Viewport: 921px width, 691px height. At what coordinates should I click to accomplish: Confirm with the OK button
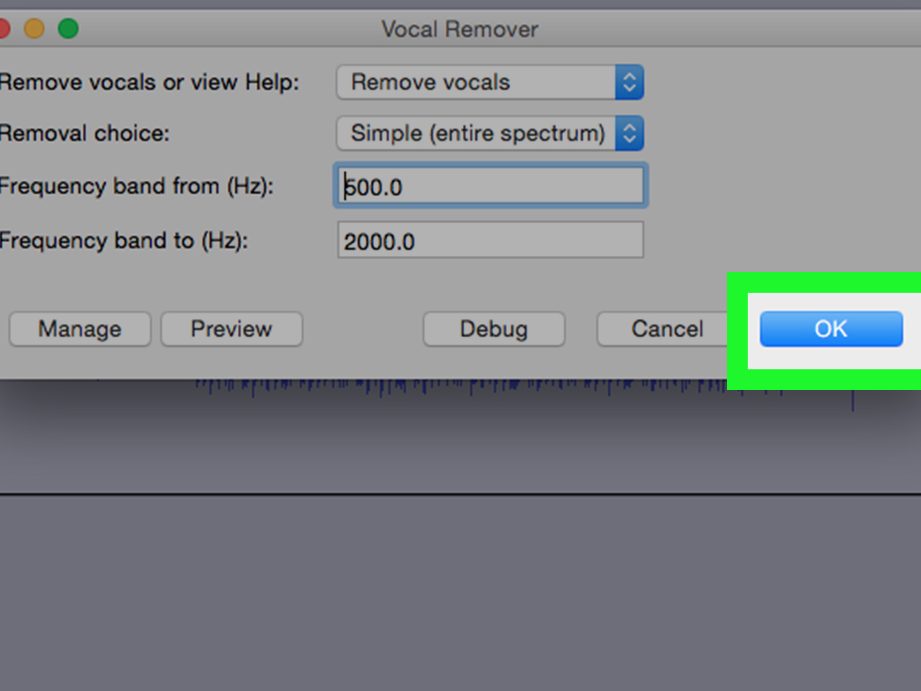(x=830, y=329)
